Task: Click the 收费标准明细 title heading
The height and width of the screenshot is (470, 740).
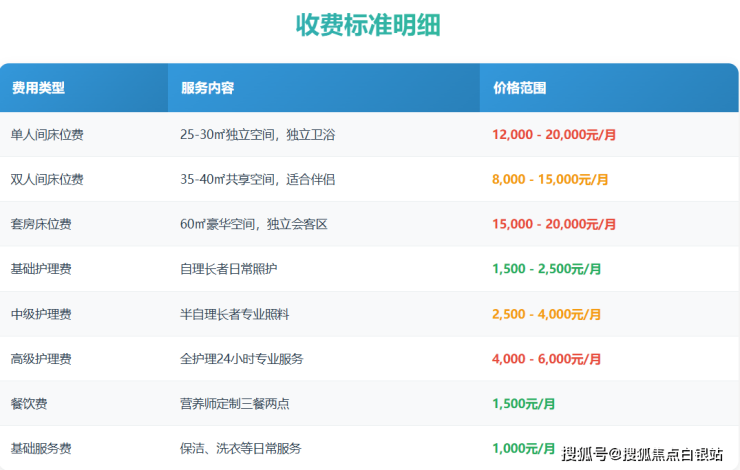Action: pyautogui.click(x=369, y=26)
